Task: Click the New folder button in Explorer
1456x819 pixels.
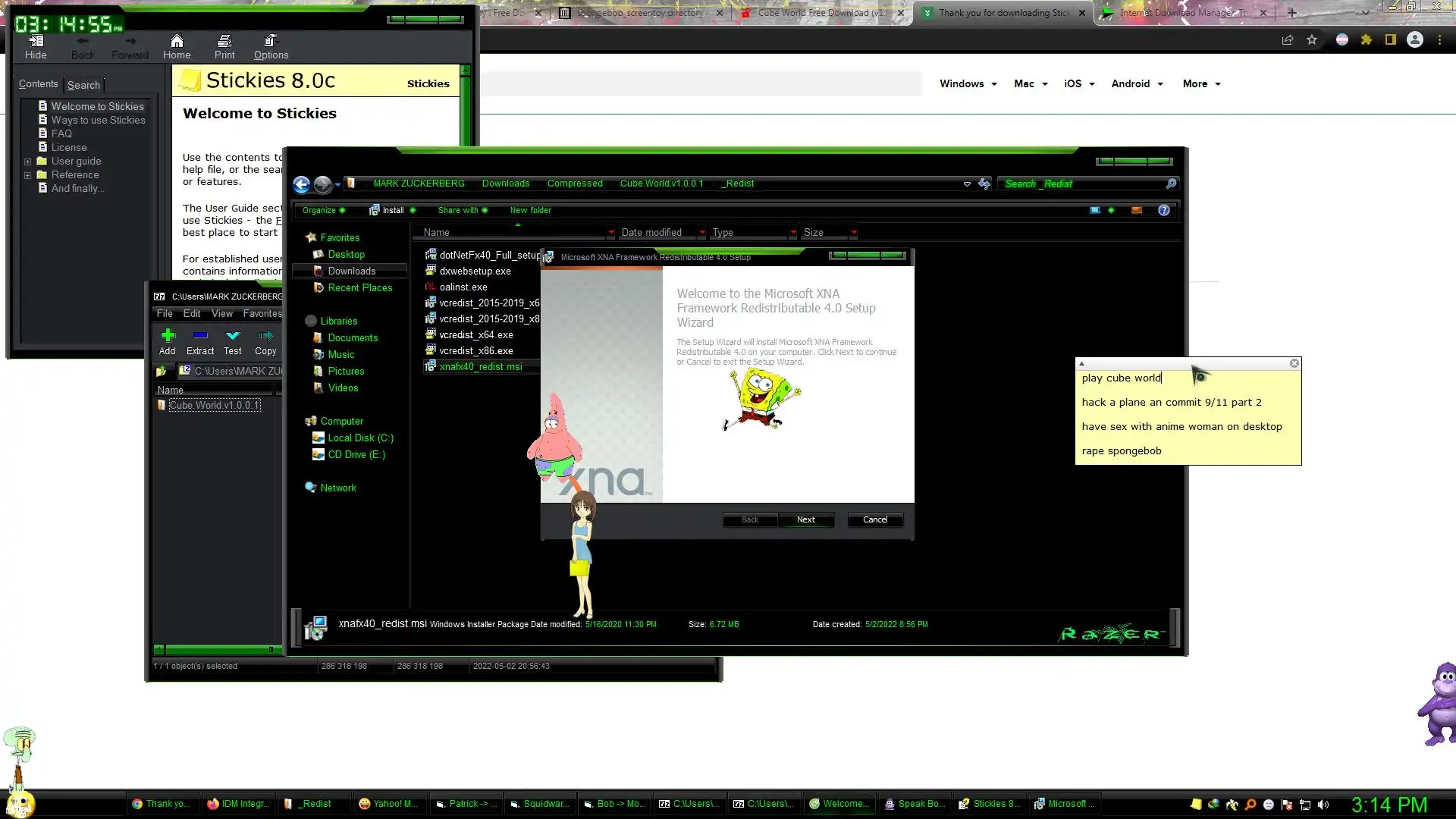Action: coord(531,210)
